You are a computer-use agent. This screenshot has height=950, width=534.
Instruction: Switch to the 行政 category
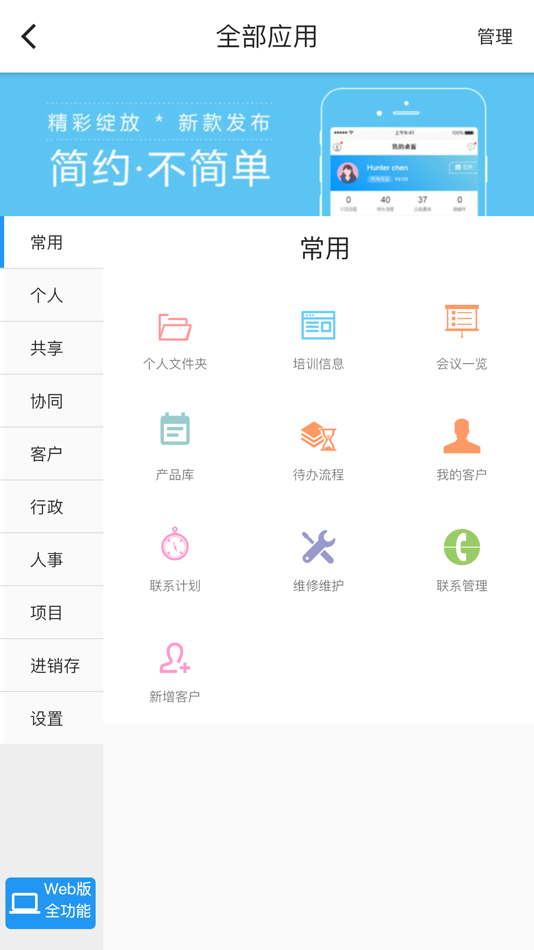[x=52, y=507]
